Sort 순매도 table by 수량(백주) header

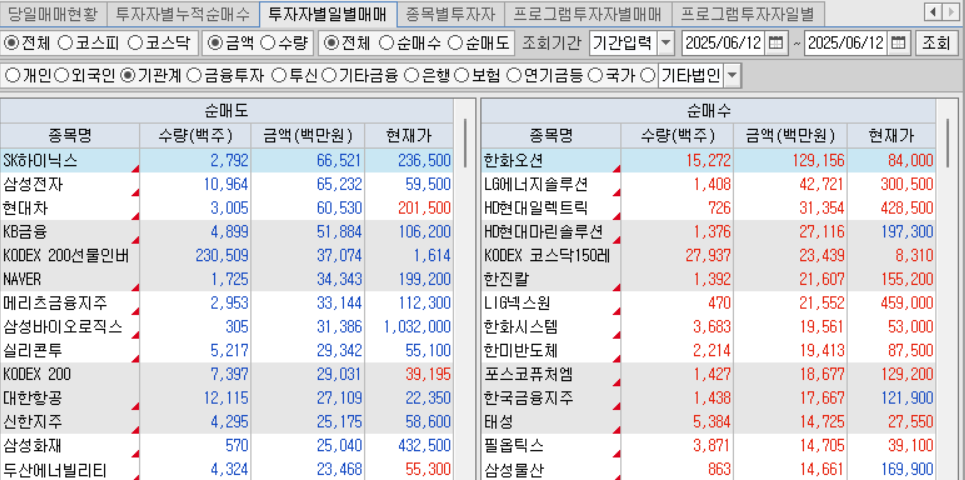(195, 135)
